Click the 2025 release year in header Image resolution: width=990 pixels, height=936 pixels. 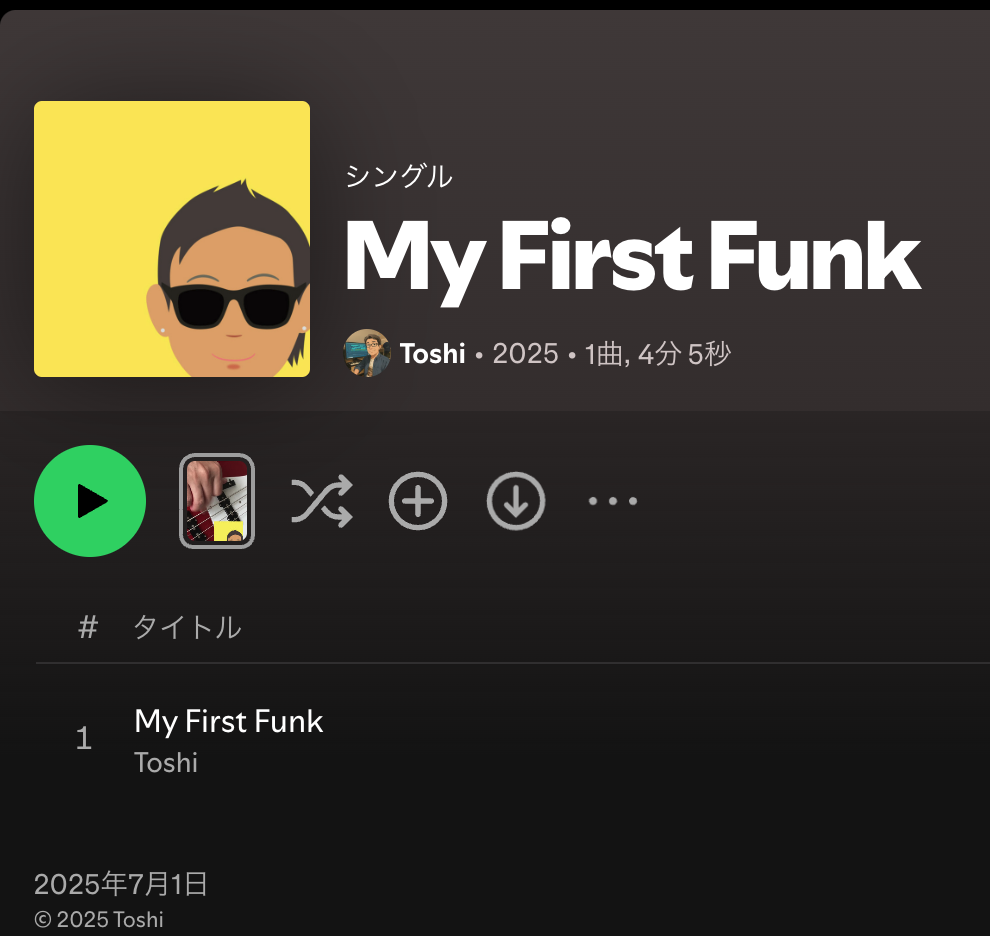[x=525, y=354]
